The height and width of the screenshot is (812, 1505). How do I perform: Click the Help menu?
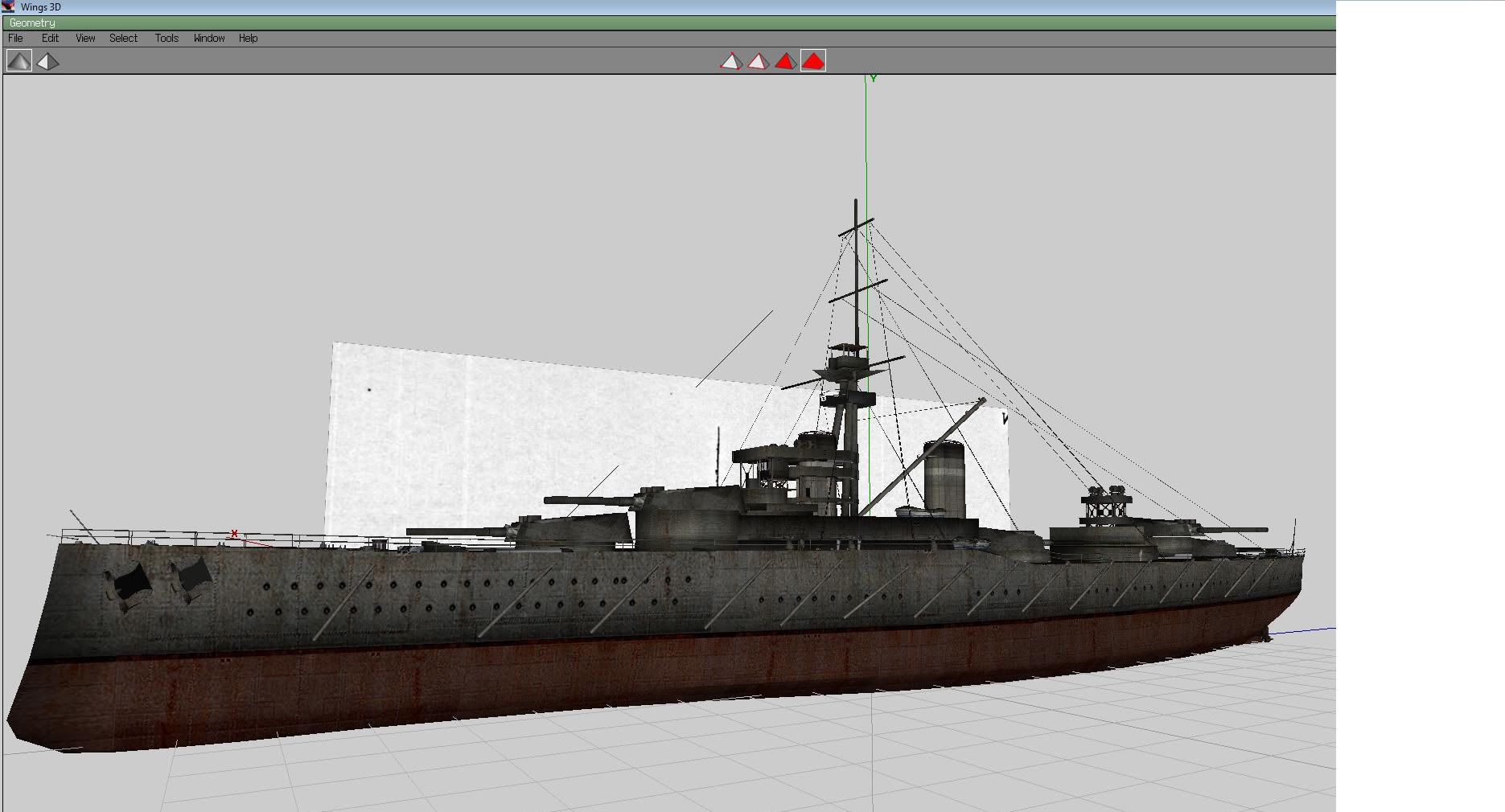tap(248, 39)
